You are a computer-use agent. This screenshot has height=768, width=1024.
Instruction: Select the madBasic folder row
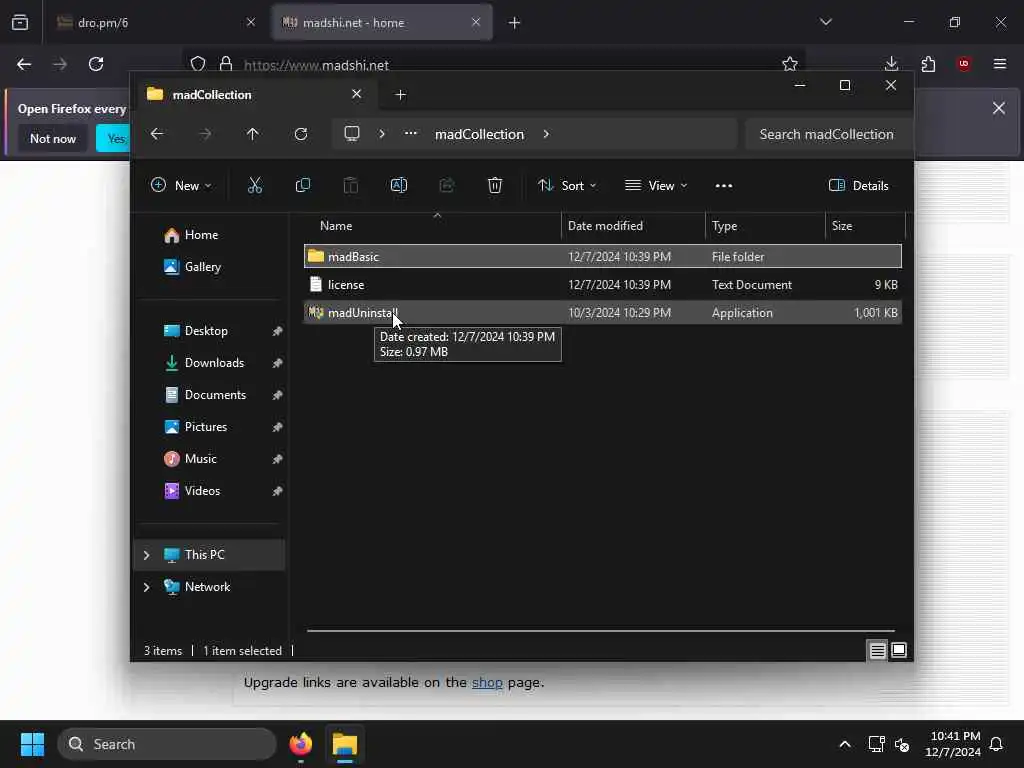pos(603,257)
